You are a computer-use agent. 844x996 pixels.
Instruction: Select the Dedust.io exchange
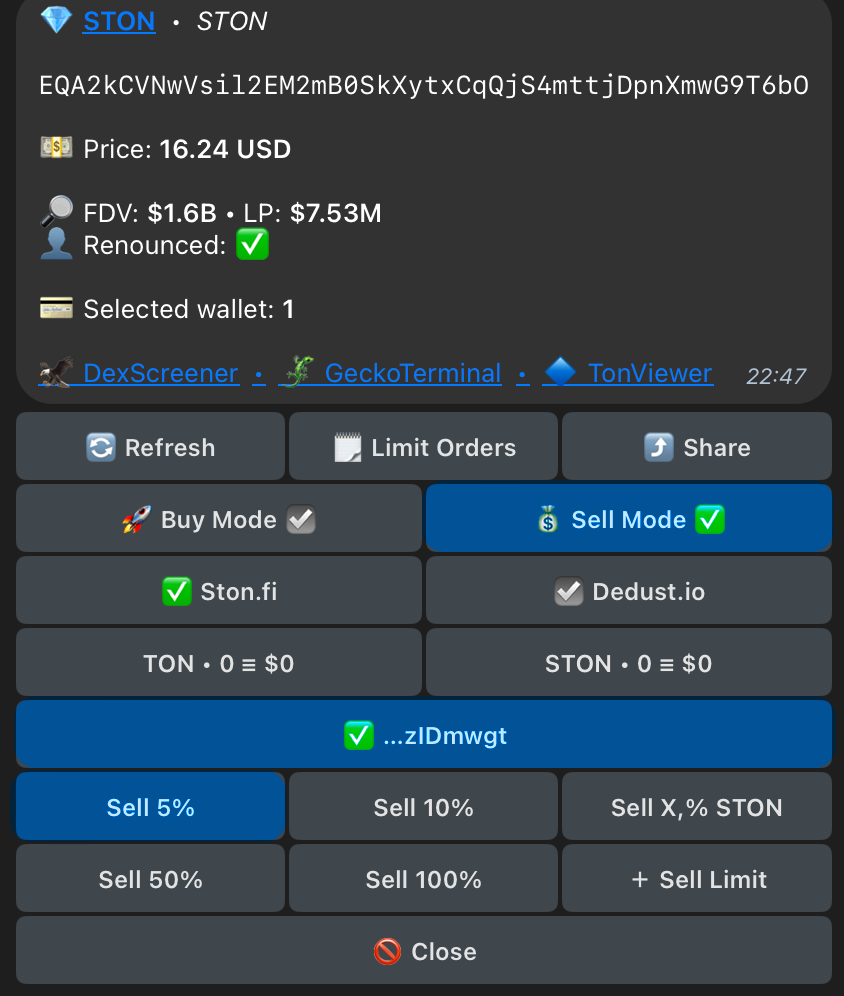(629, 591)
